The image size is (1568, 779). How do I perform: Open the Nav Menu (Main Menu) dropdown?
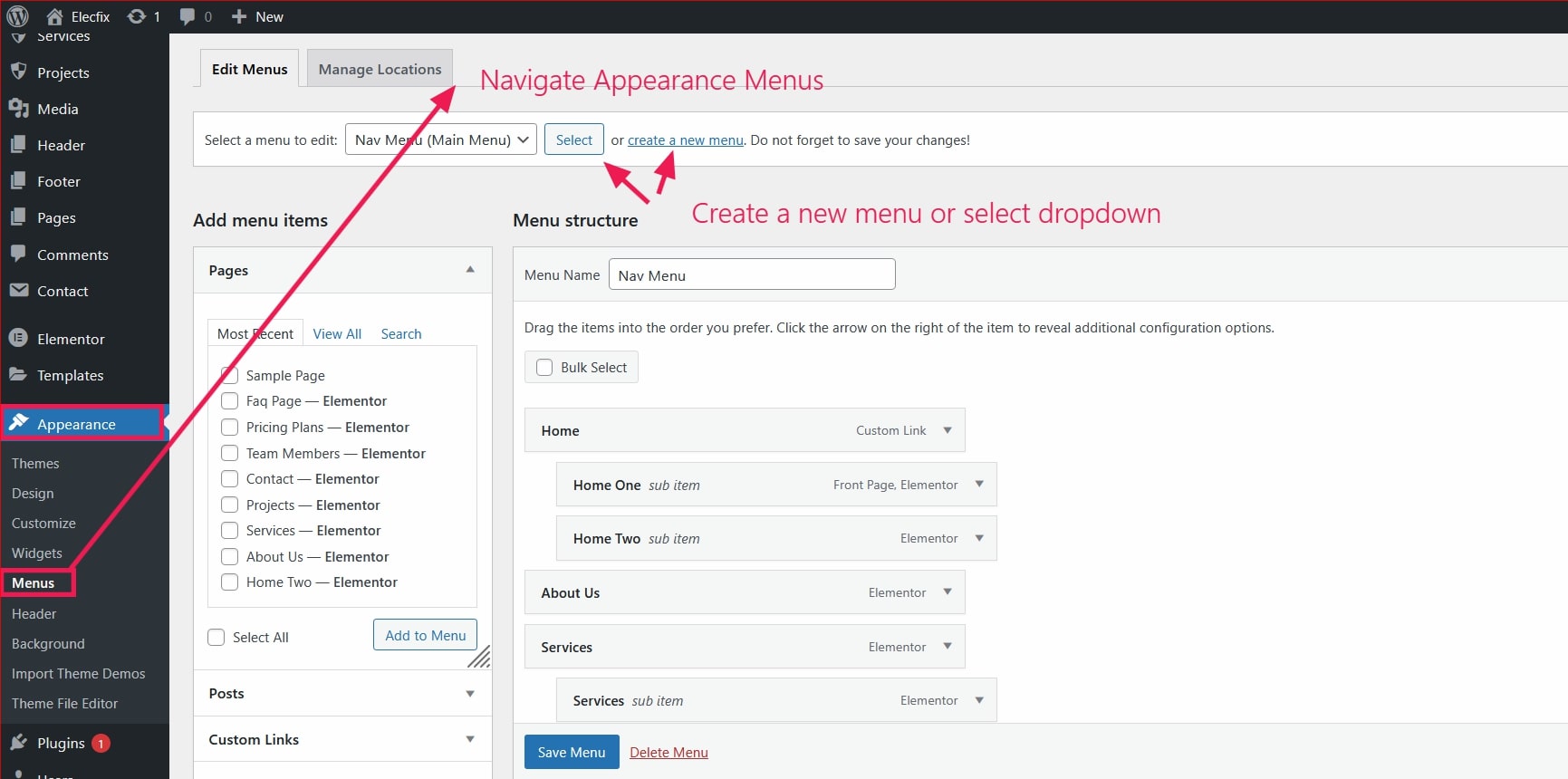[x=441, y=139]
